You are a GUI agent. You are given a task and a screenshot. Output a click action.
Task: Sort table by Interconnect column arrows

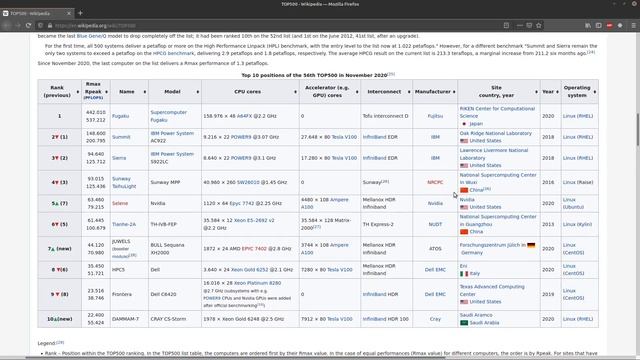pos(409,92)
